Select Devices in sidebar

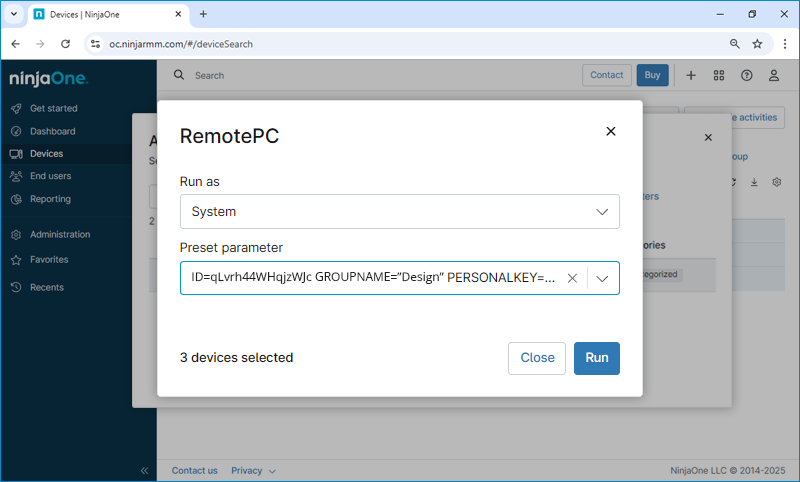tap(46, 154)
